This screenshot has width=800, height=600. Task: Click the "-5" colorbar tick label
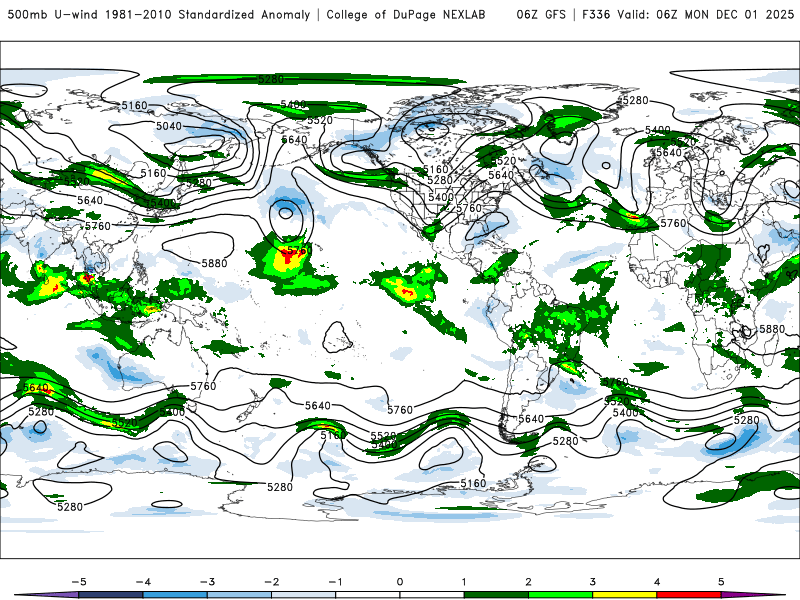point(79,582)
